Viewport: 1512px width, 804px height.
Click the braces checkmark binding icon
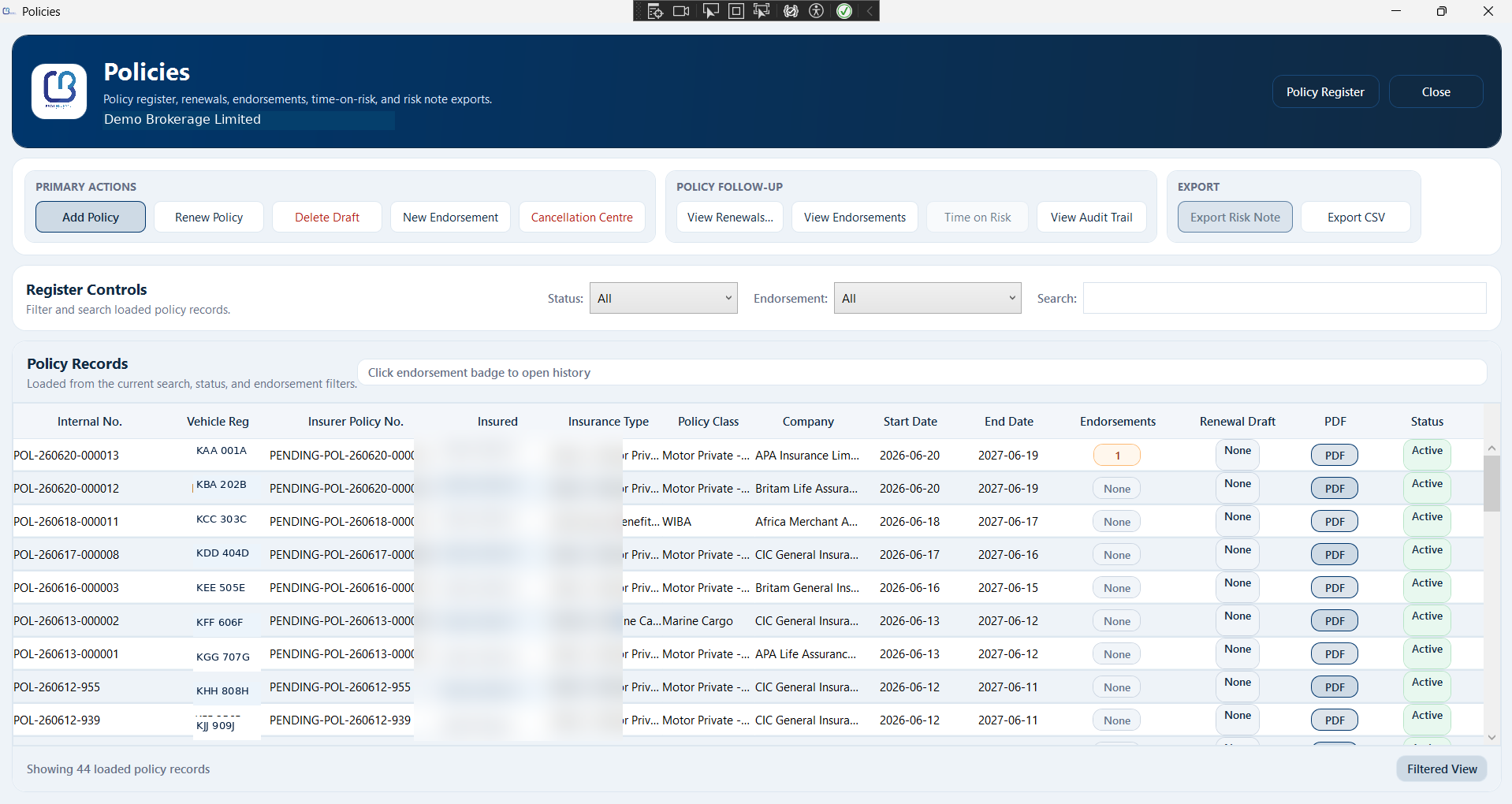[791, 11]
